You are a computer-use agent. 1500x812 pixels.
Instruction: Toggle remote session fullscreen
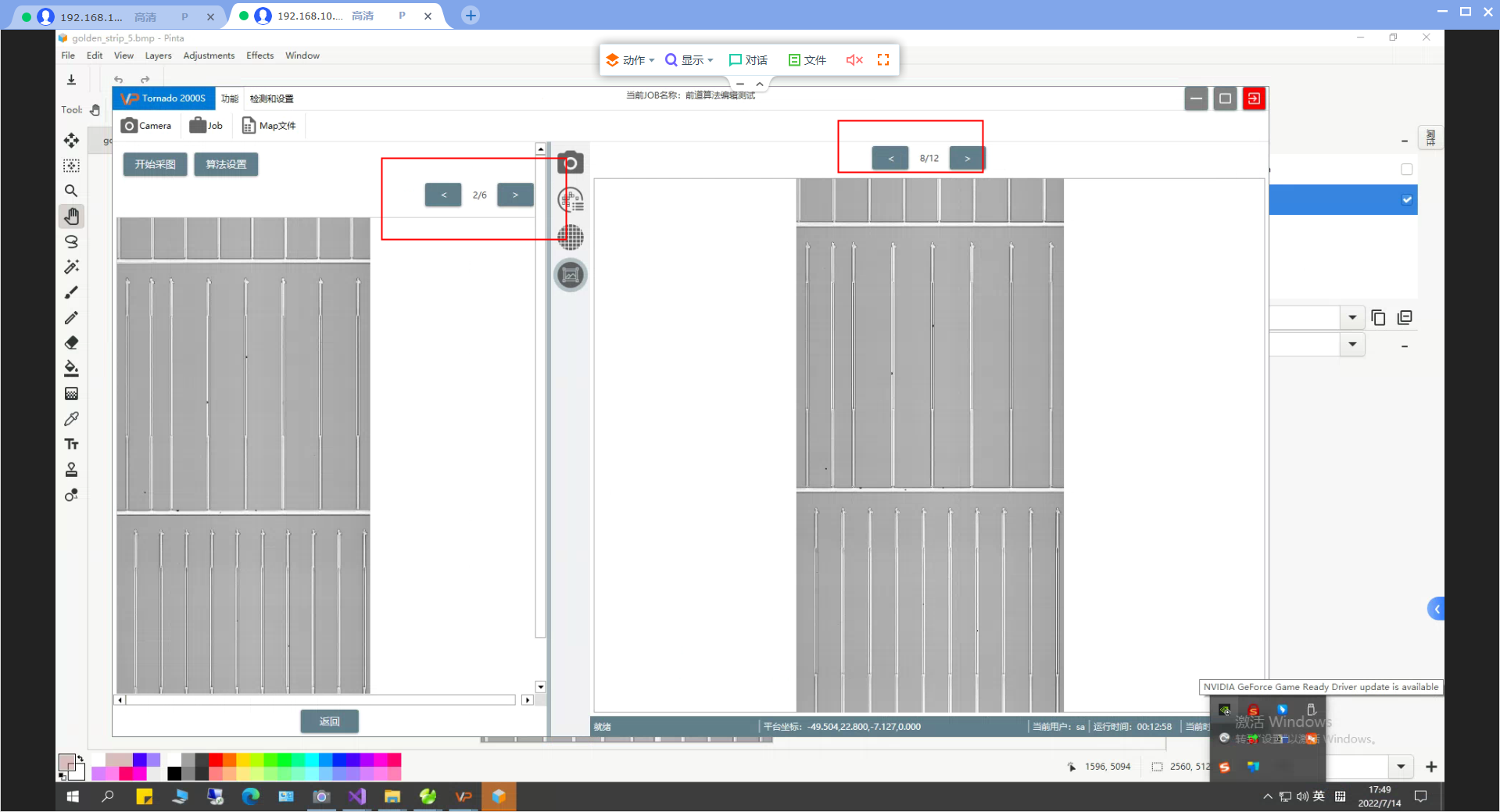883,60
